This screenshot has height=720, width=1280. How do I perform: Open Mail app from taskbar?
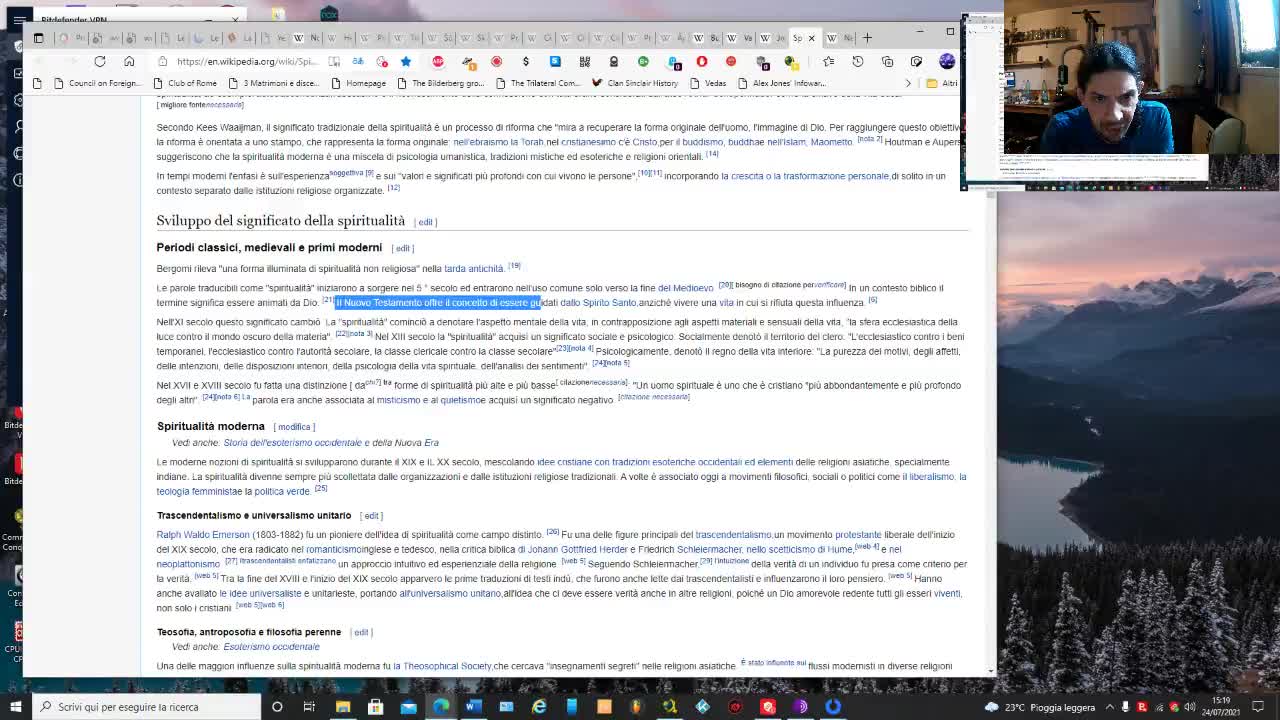click(408, 707)
